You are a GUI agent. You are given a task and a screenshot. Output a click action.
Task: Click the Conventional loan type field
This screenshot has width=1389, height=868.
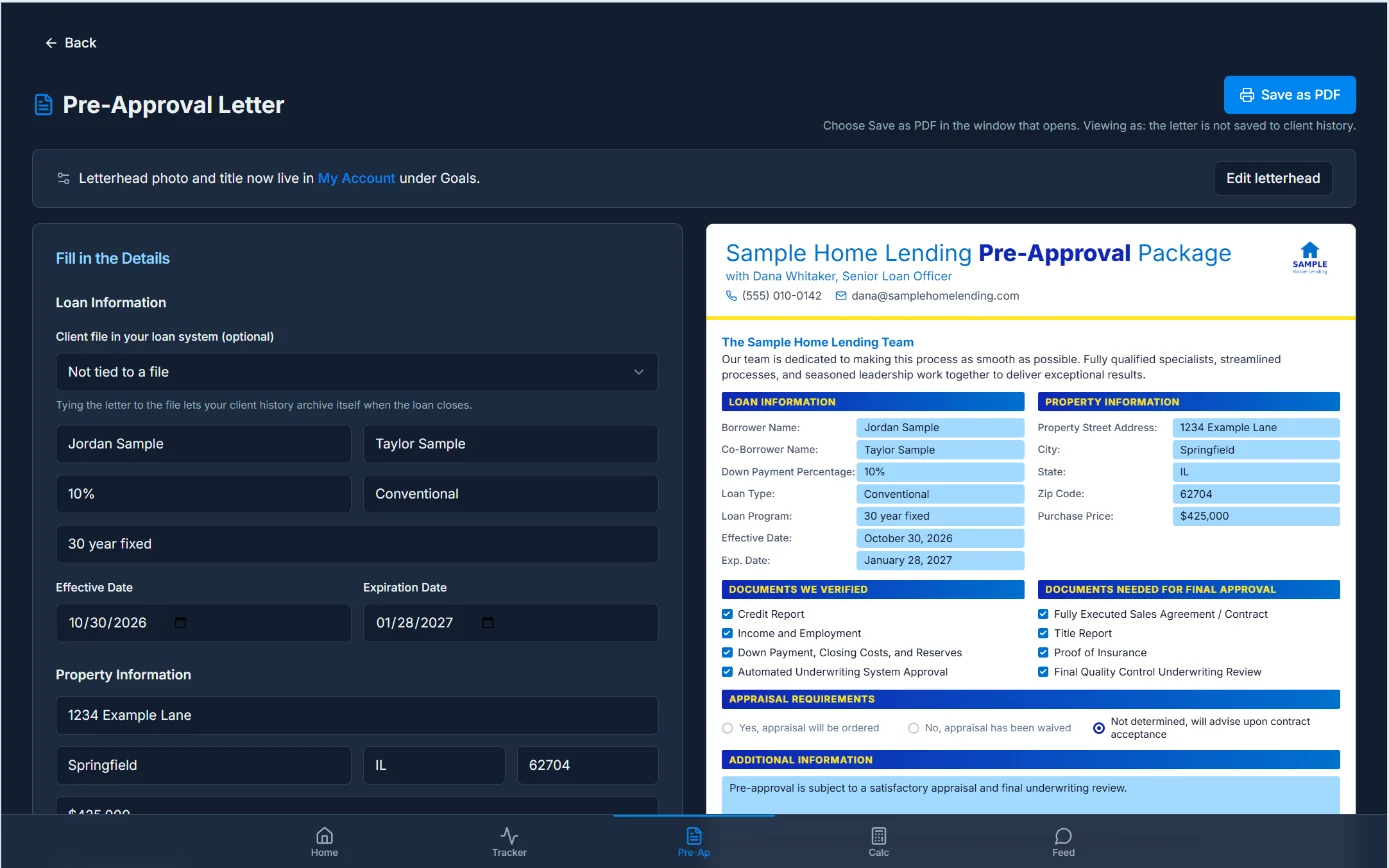coord(511,494)
